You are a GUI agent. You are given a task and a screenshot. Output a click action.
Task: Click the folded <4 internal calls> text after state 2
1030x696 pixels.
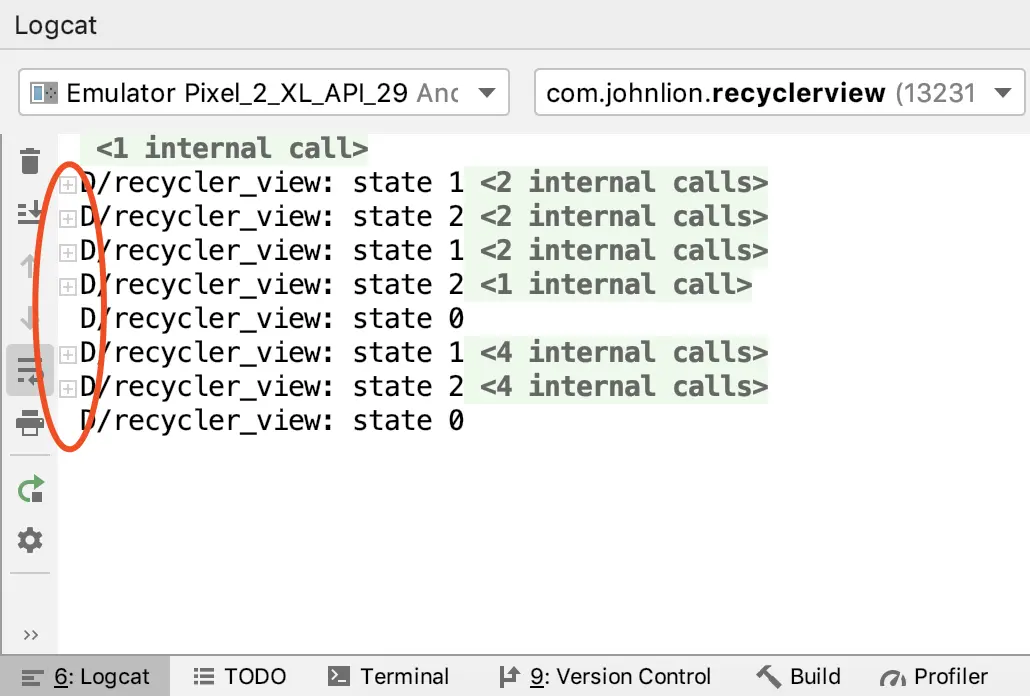pyautogui.click(x=623, y=387)
